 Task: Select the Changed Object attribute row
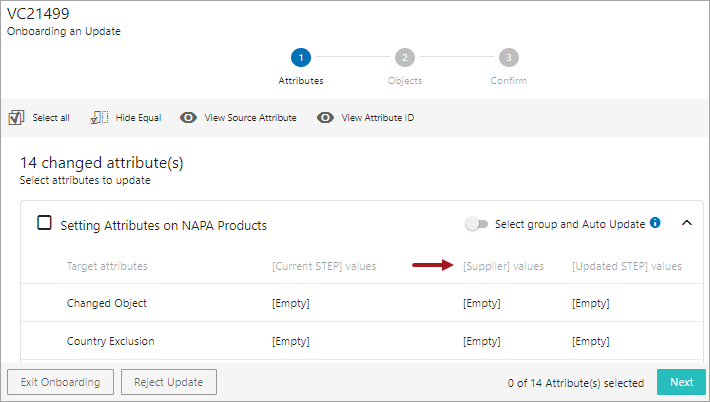(361, 303)
